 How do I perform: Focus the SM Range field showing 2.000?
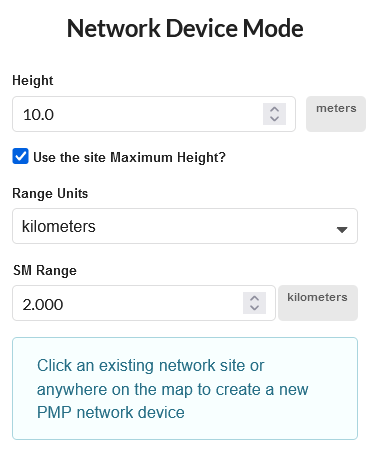coord(144,303)
